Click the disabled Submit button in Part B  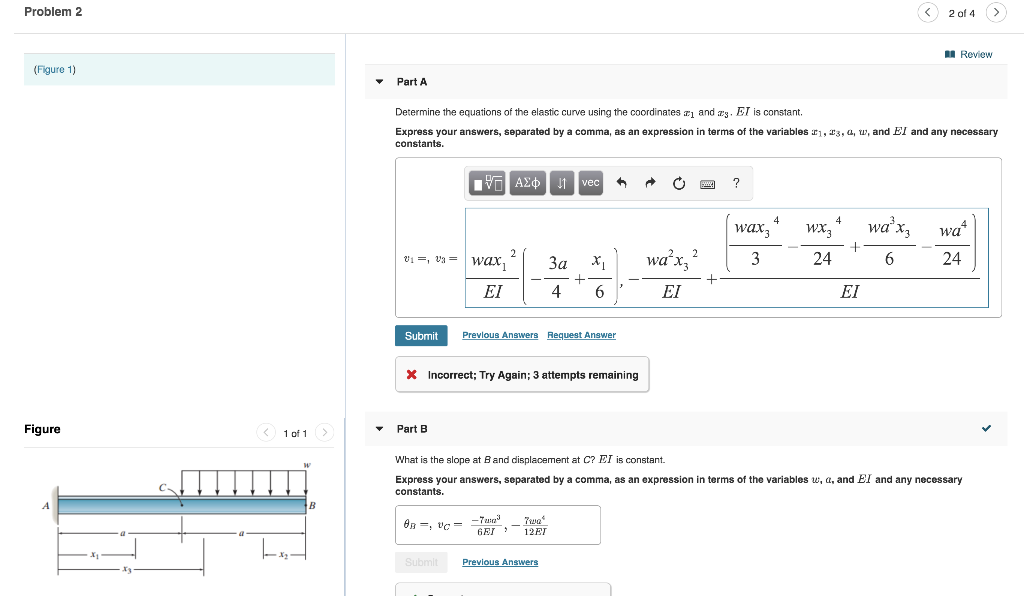[x=421, y=562]
